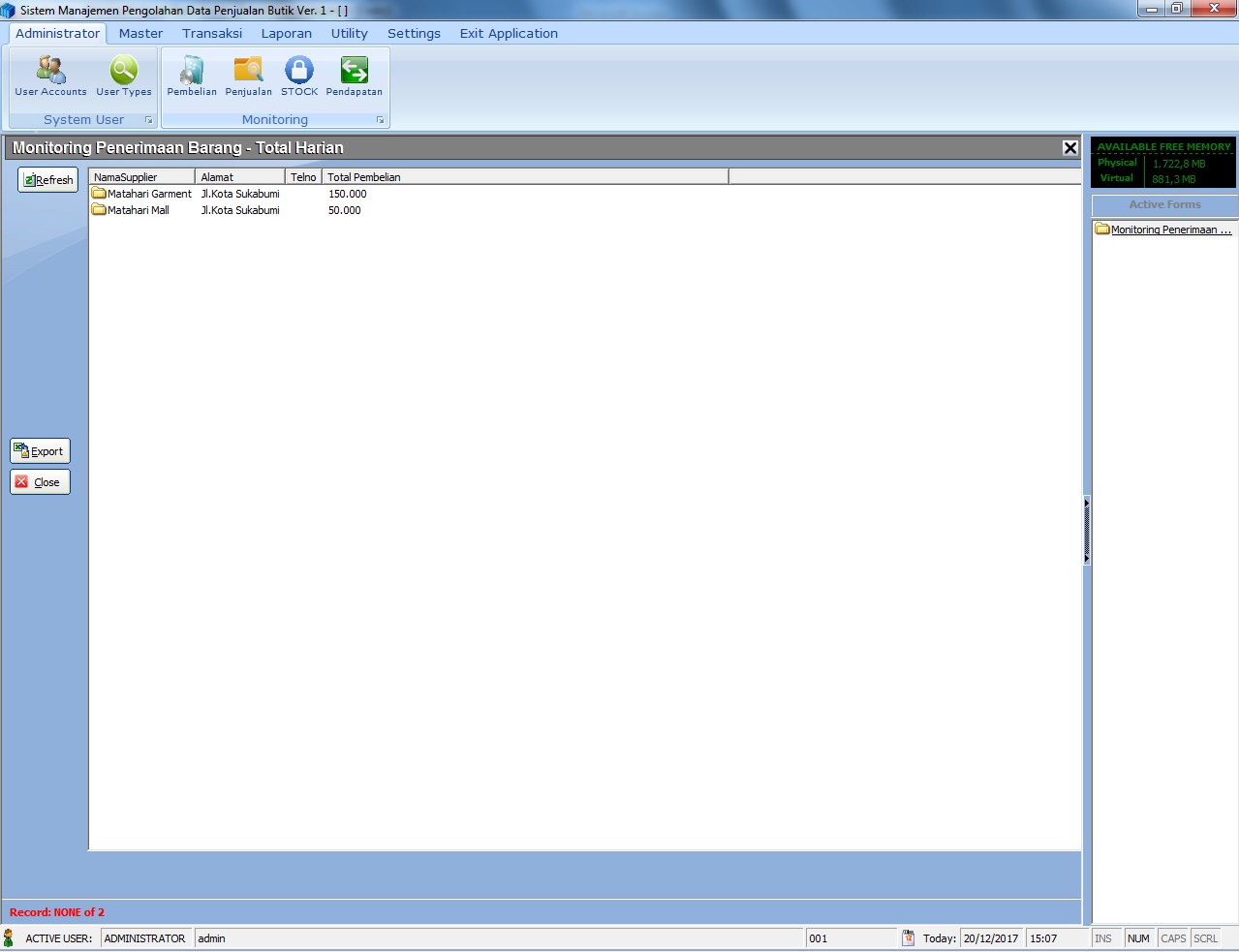
Task: Toggle the SCRL indicator
Action: tap(1205, 937)
